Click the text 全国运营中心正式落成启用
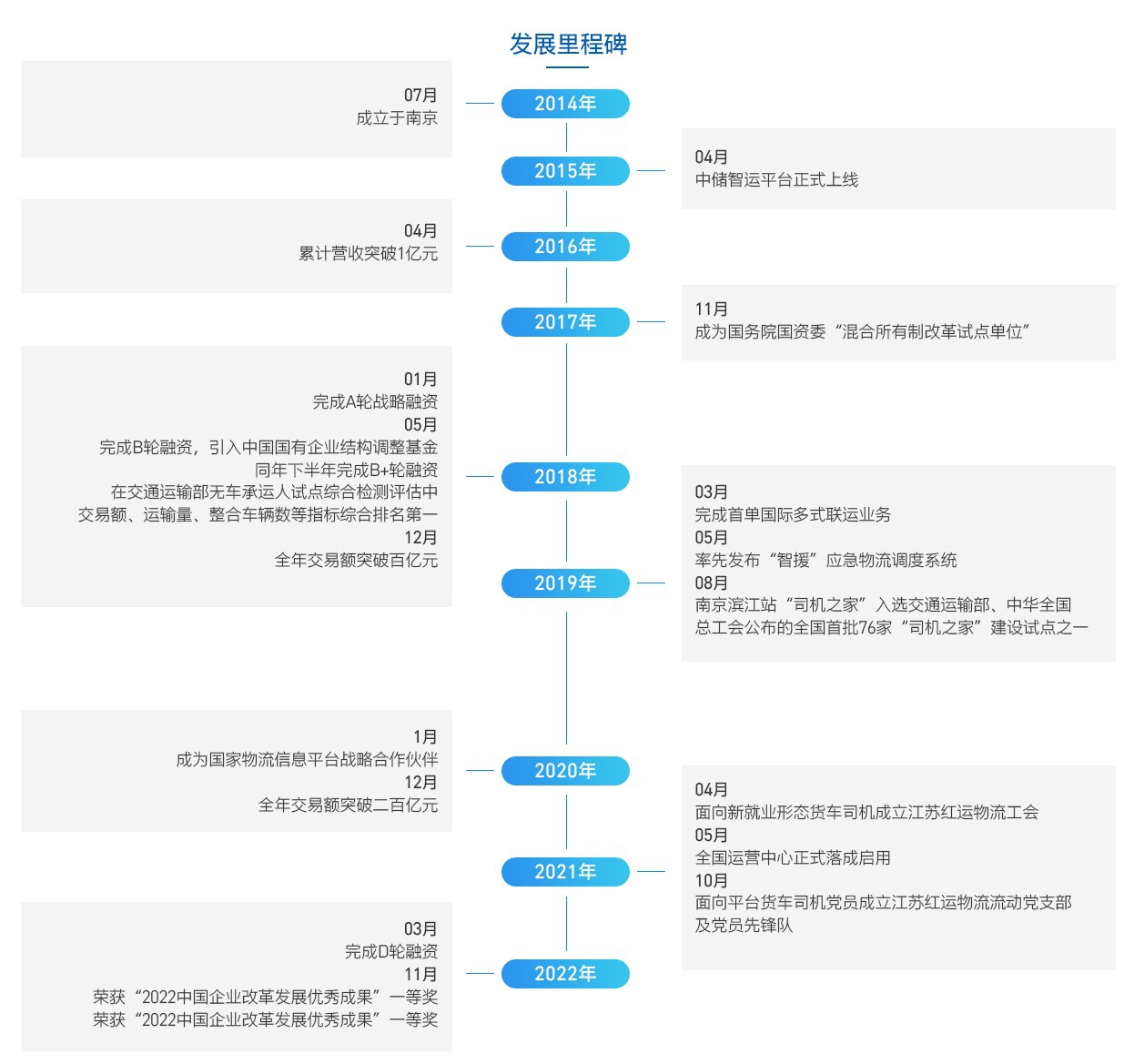 click(x=793, y=858)
